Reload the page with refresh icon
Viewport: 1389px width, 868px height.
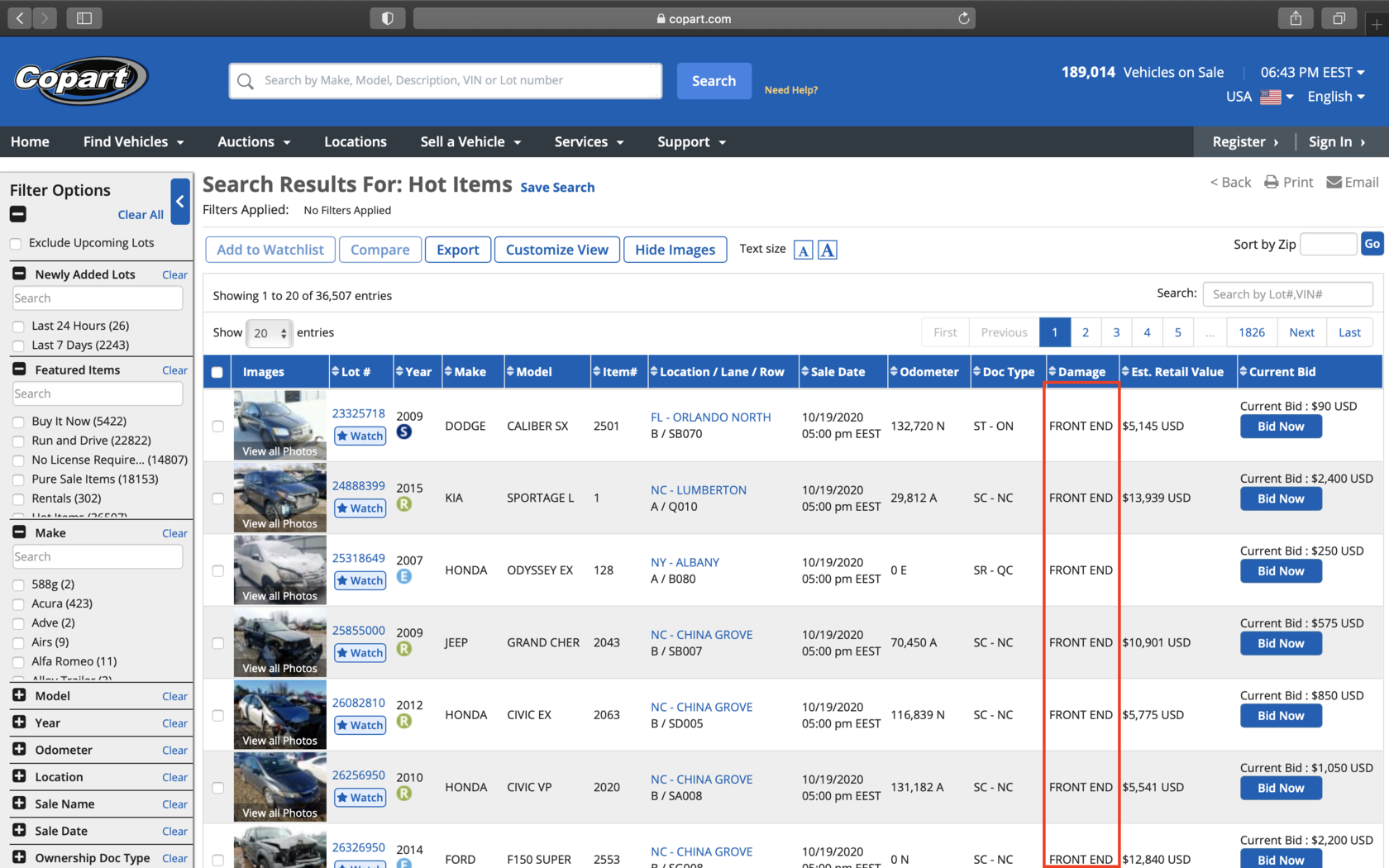[963, 18]
